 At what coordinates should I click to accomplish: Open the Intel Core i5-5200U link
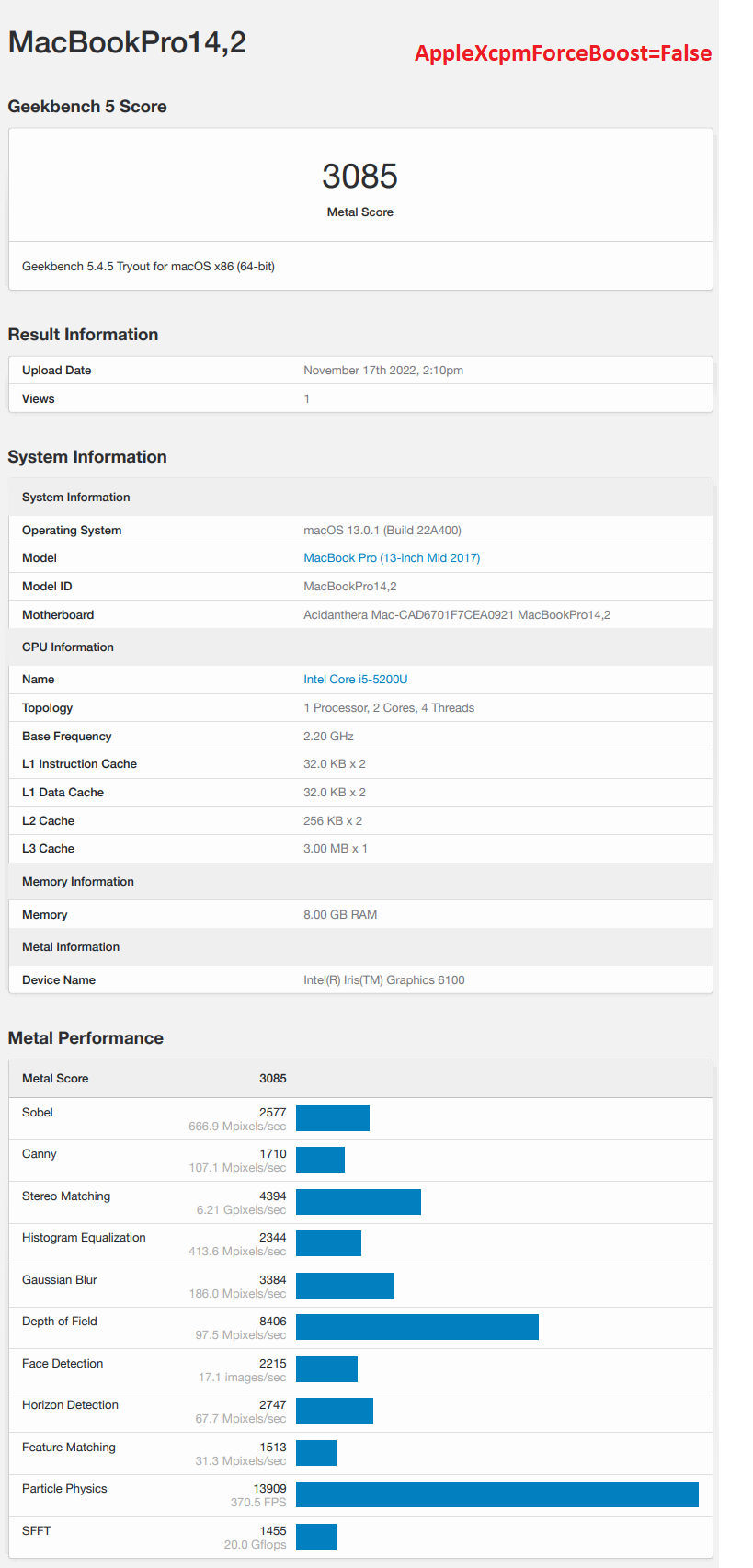(x=356, y=680)
